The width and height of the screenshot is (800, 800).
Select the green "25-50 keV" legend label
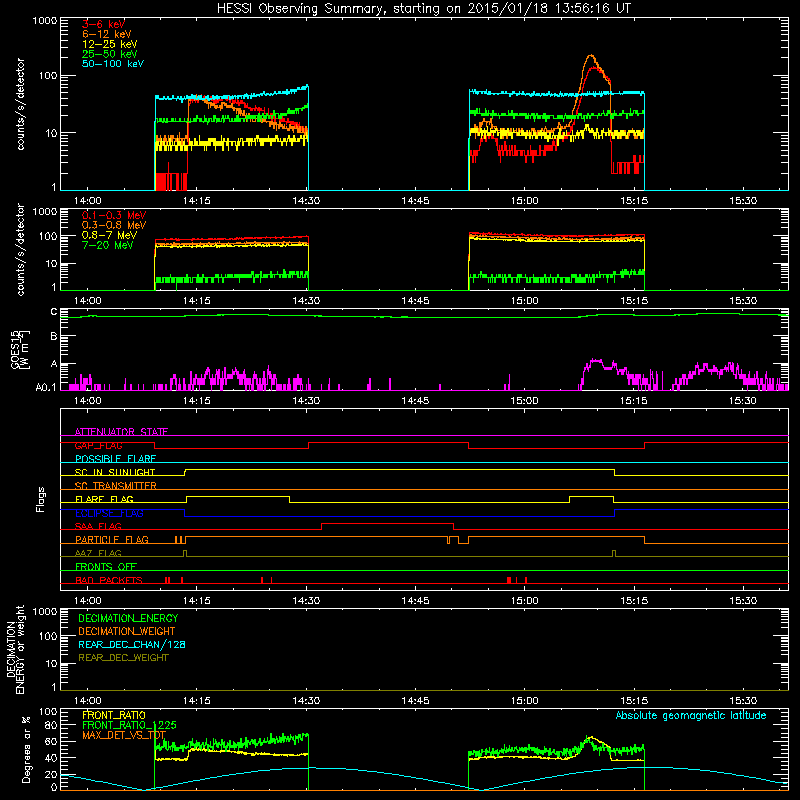(x=110, y=54)
